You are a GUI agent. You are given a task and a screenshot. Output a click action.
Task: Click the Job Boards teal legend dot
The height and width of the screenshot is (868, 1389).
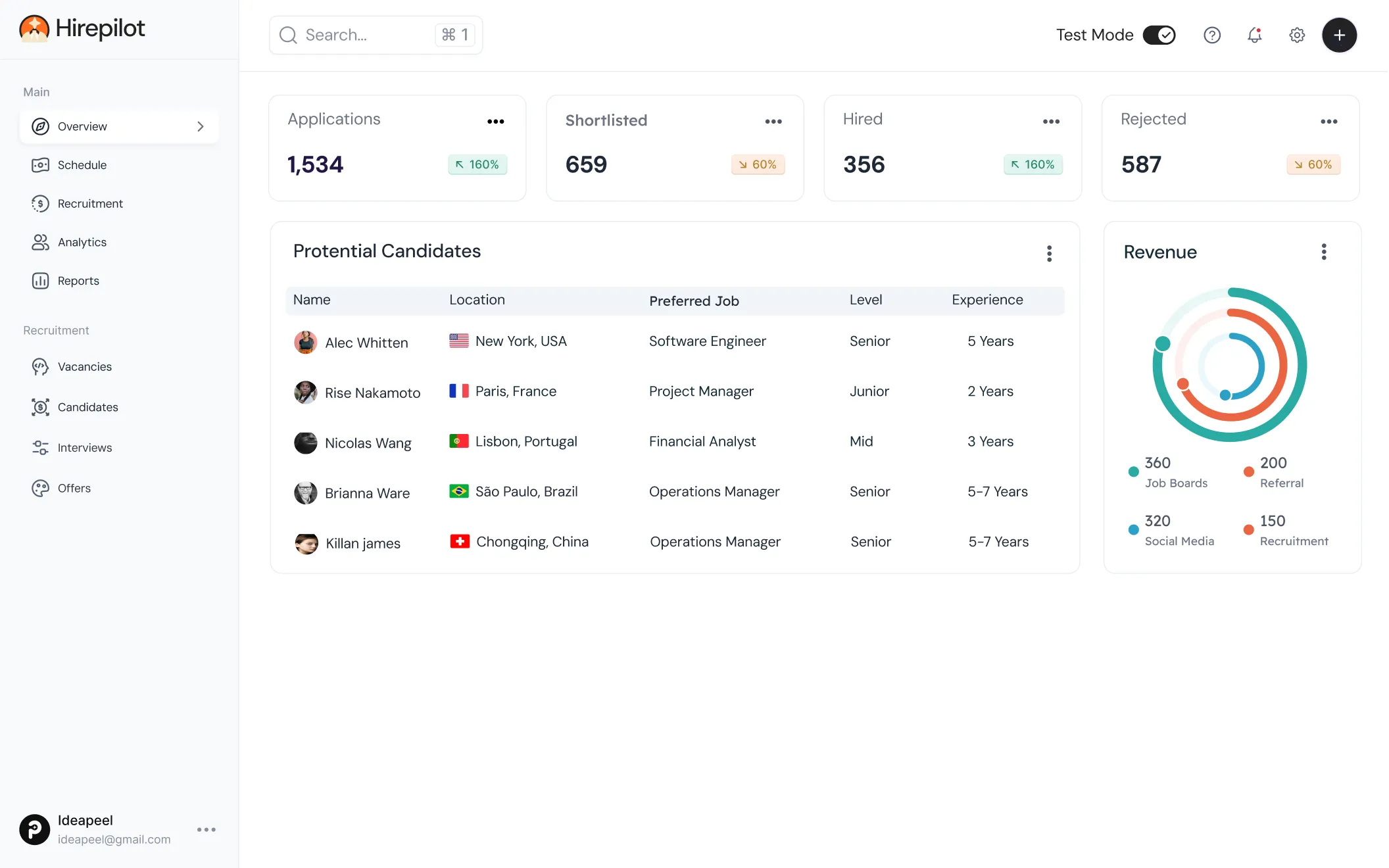(1133, 471)
